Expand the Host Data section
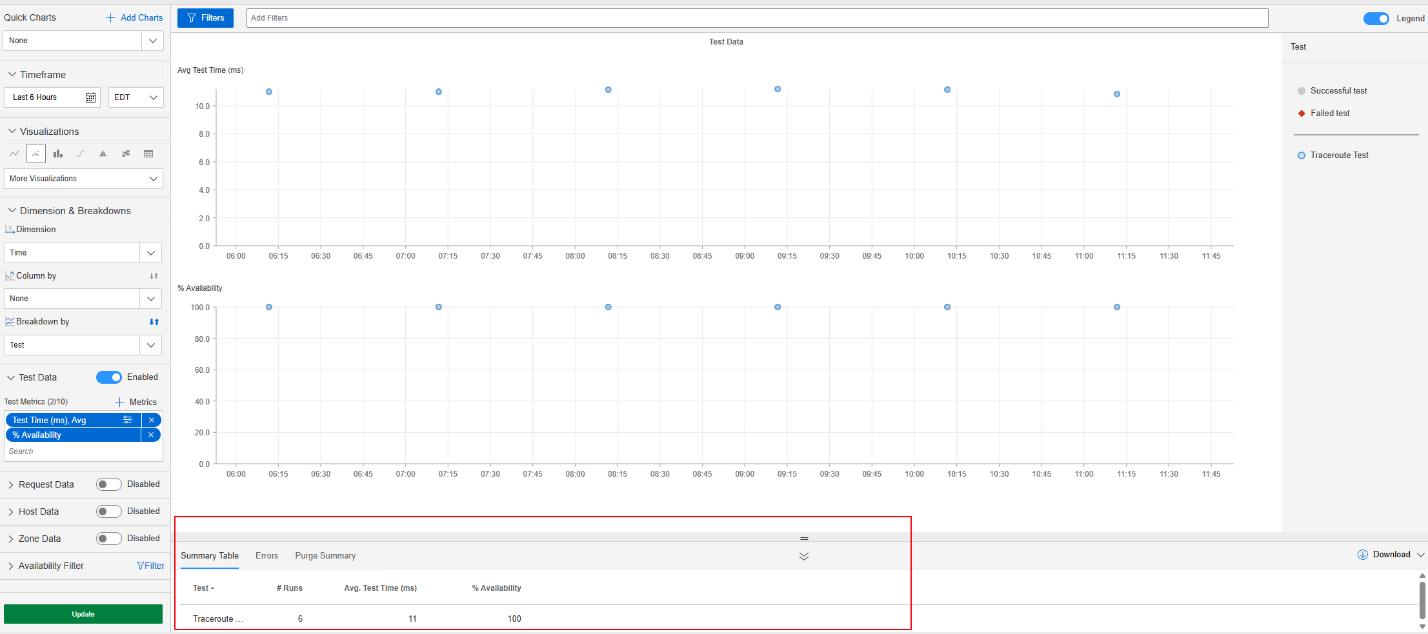1428x634 pixels. pos(11,511)
